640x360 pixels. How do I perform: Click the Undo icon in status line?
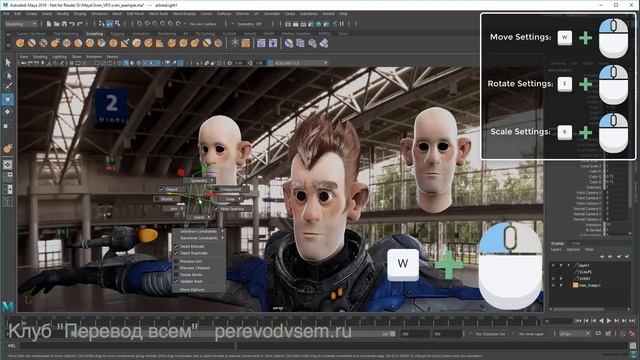(72, 24)
